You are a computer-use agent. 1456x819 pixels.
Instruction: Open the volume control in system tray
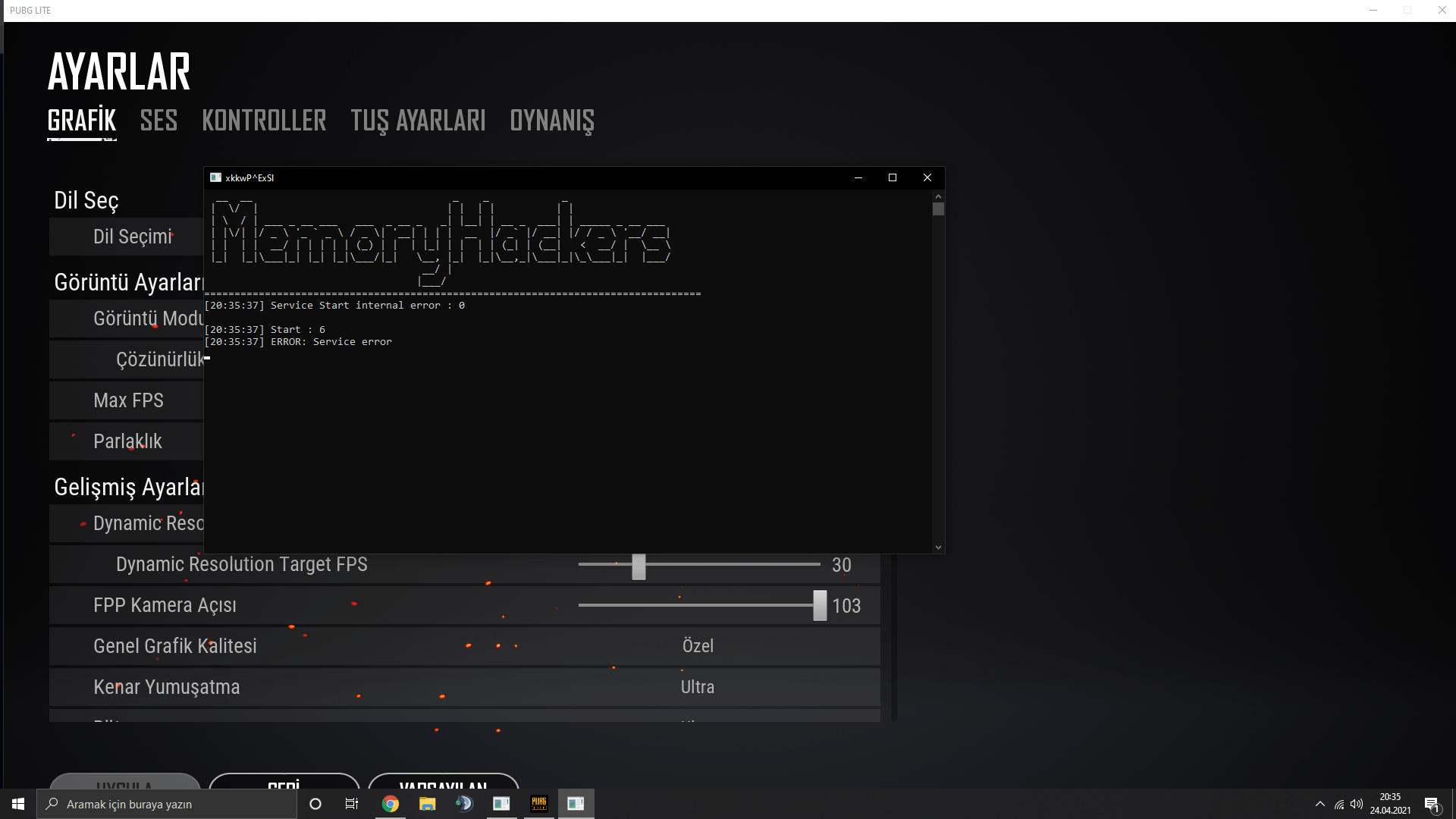(1357, 804)
